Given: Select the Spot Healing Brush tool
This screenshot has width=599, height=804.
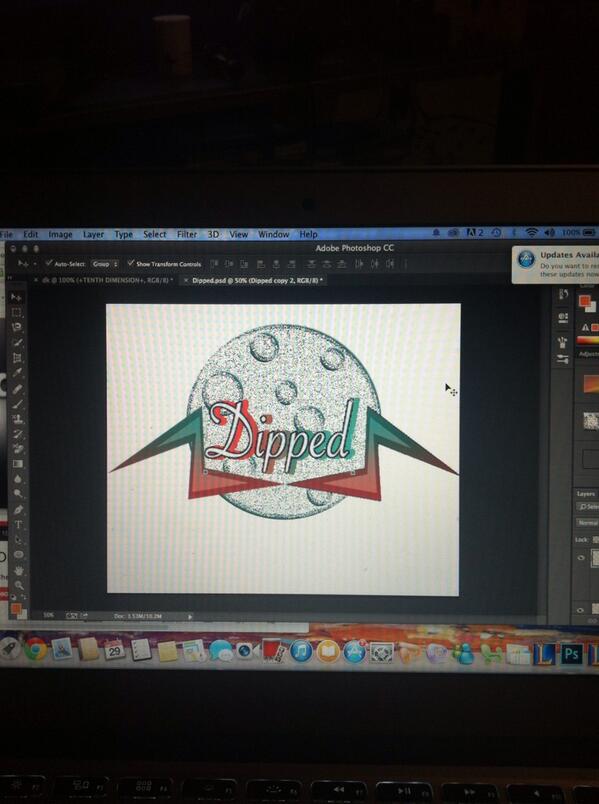Looking at the screenshot, I should point(17,388).
